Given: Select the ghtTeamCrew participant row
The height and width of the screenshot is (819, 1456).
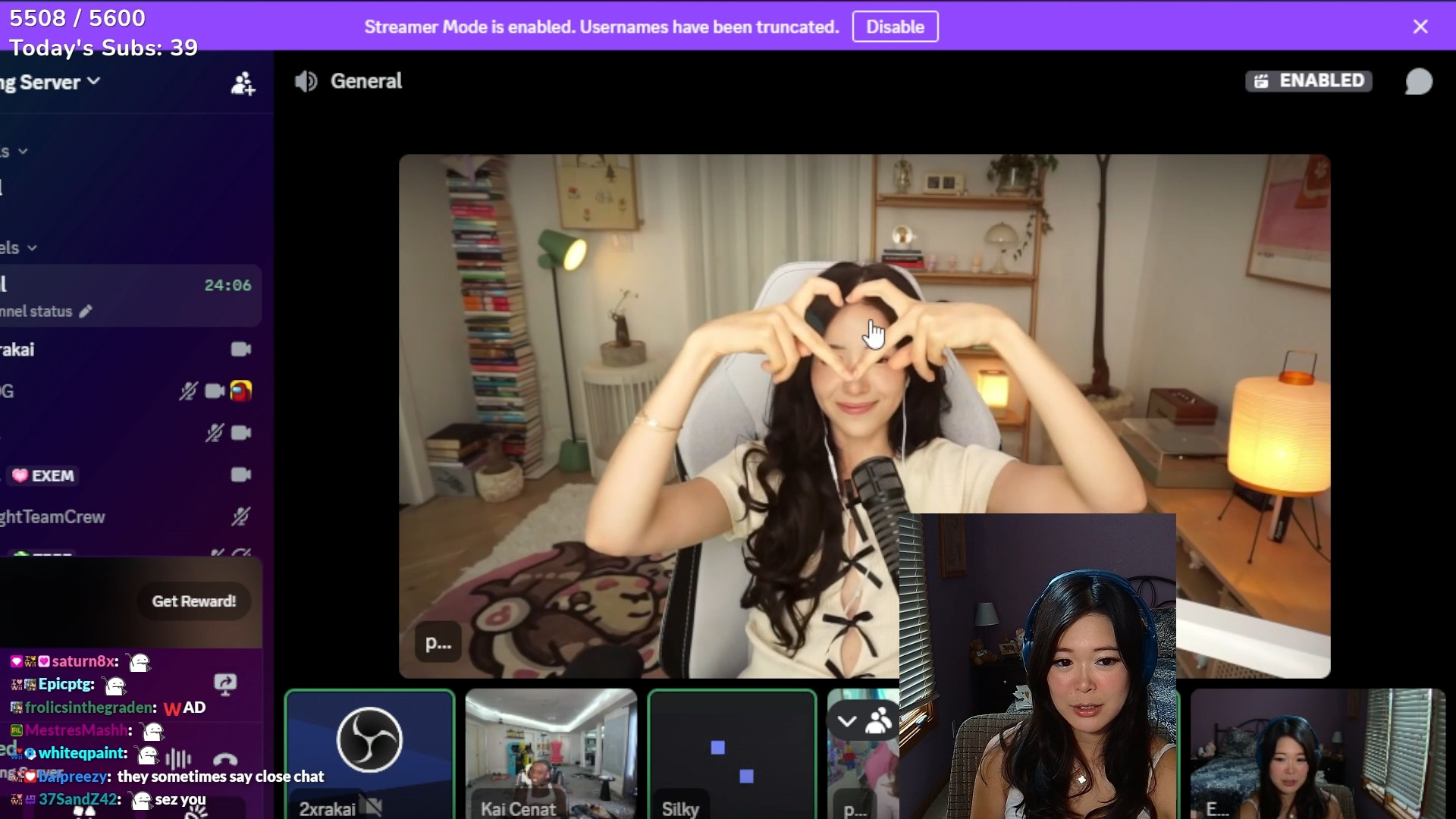Looking at the screenshot, I should (x=130, y=517).
